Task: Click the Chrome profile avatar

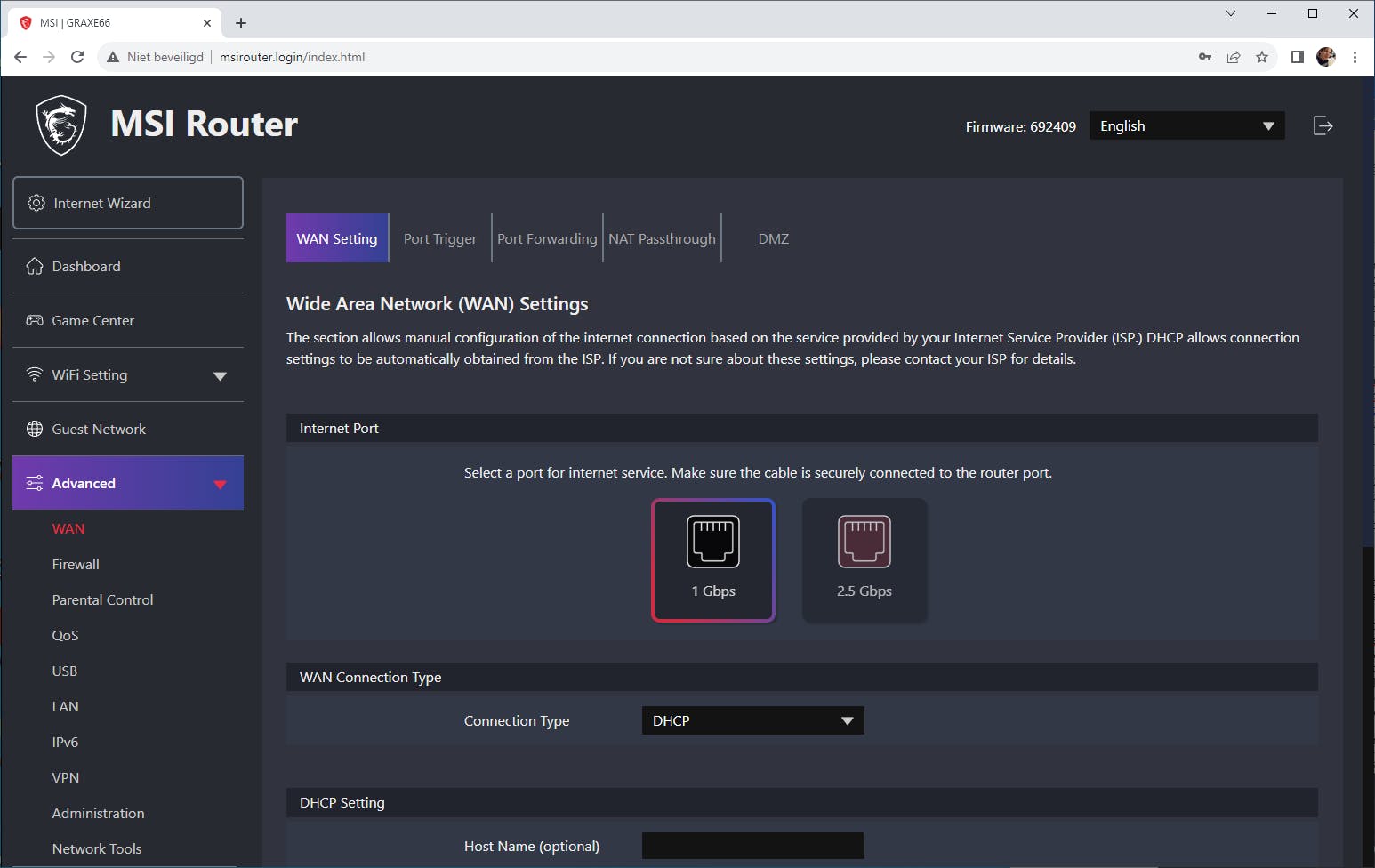Action: pyautogui.click(x=1326, y=57)
